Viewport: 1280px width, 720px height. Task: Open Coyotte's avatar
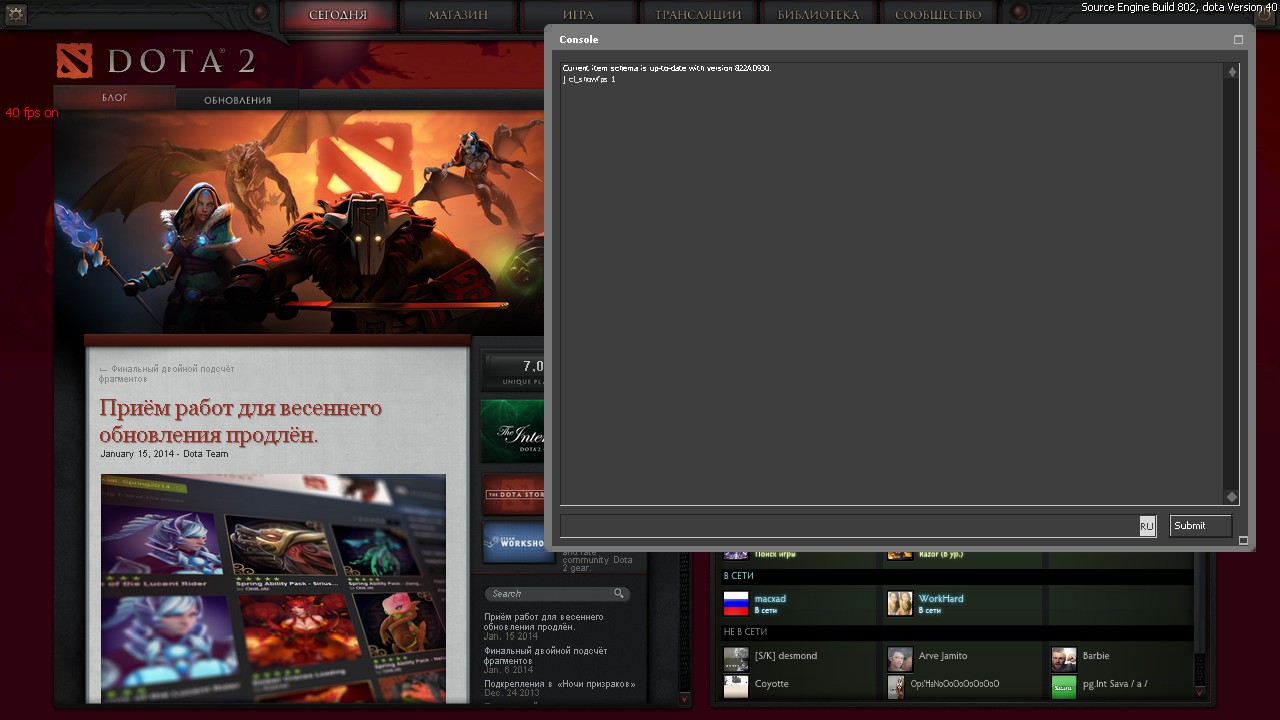click(x=736, y=687)
